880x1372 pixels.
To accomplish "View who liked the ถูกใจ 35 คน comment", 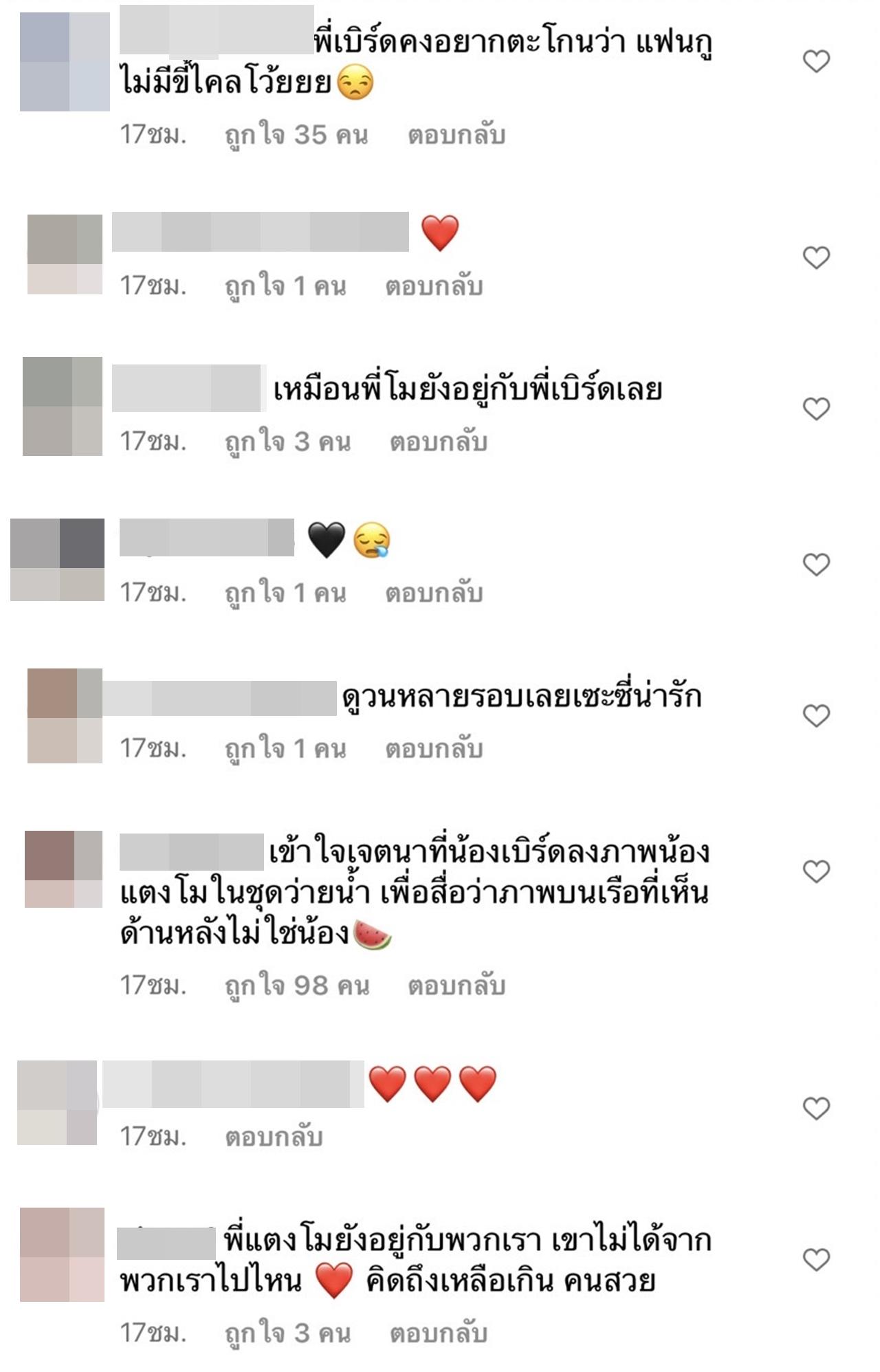I will 296,135.
